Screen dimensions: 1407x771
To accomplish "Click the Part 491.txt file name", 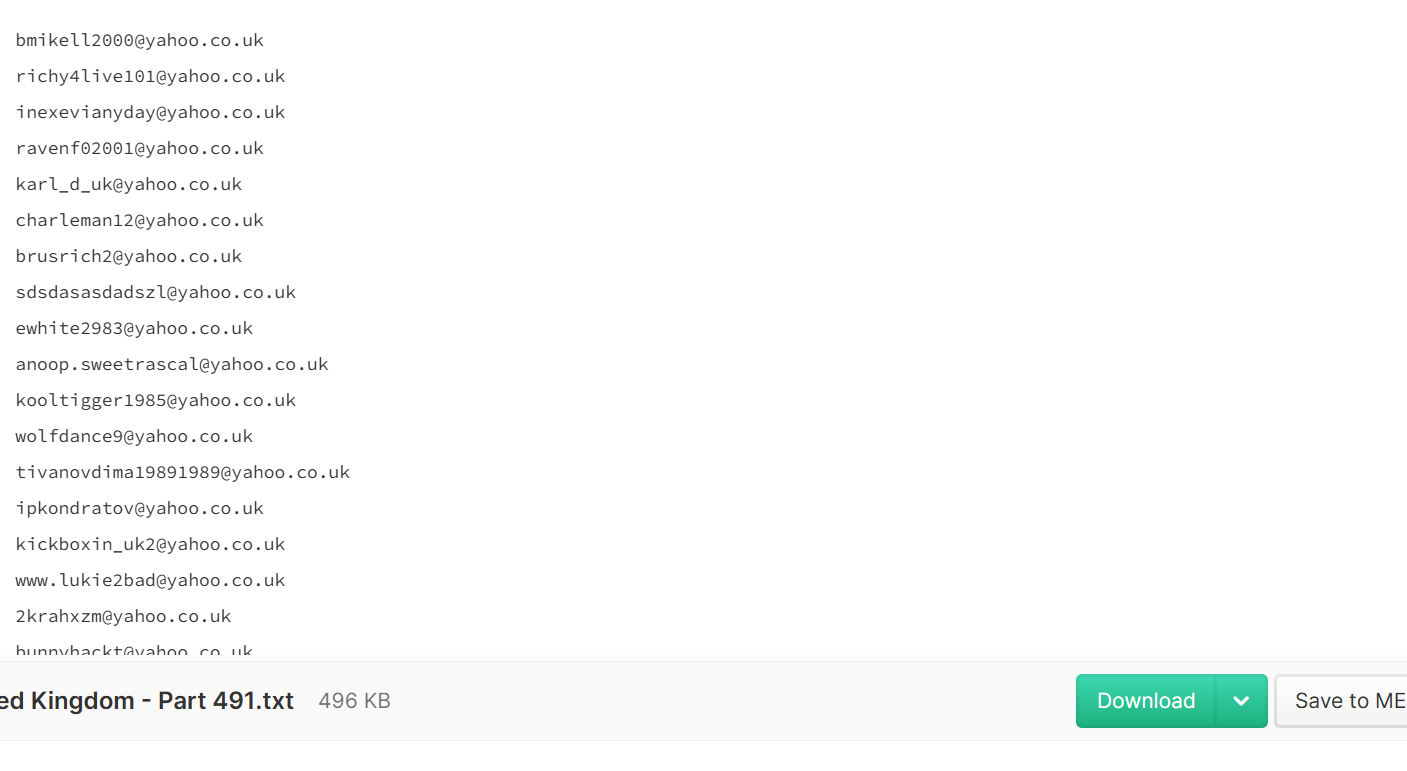I will 147,701.
